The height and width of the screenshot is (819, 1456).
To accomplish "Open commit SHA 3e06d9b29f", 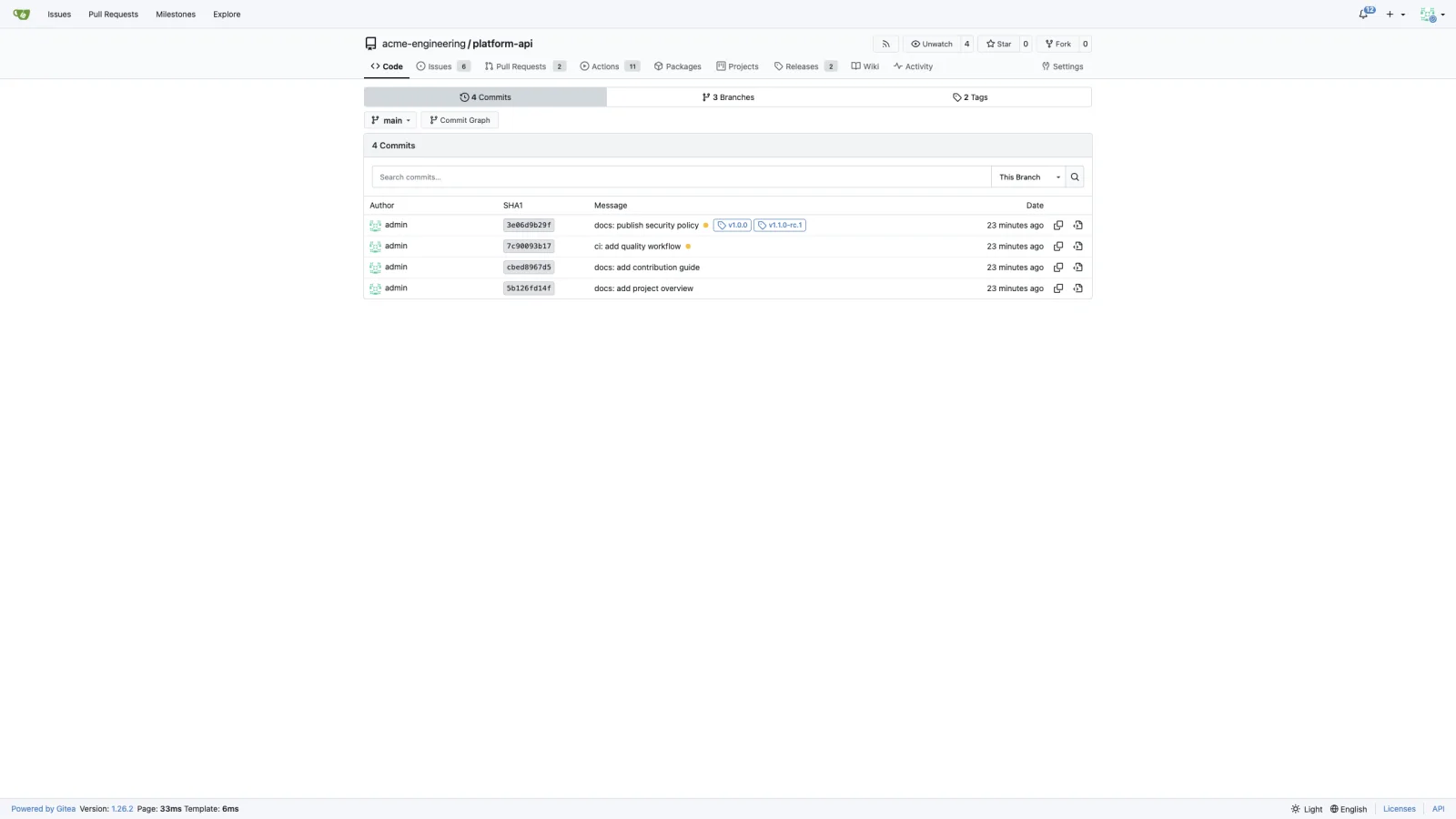I will point(529,226).
